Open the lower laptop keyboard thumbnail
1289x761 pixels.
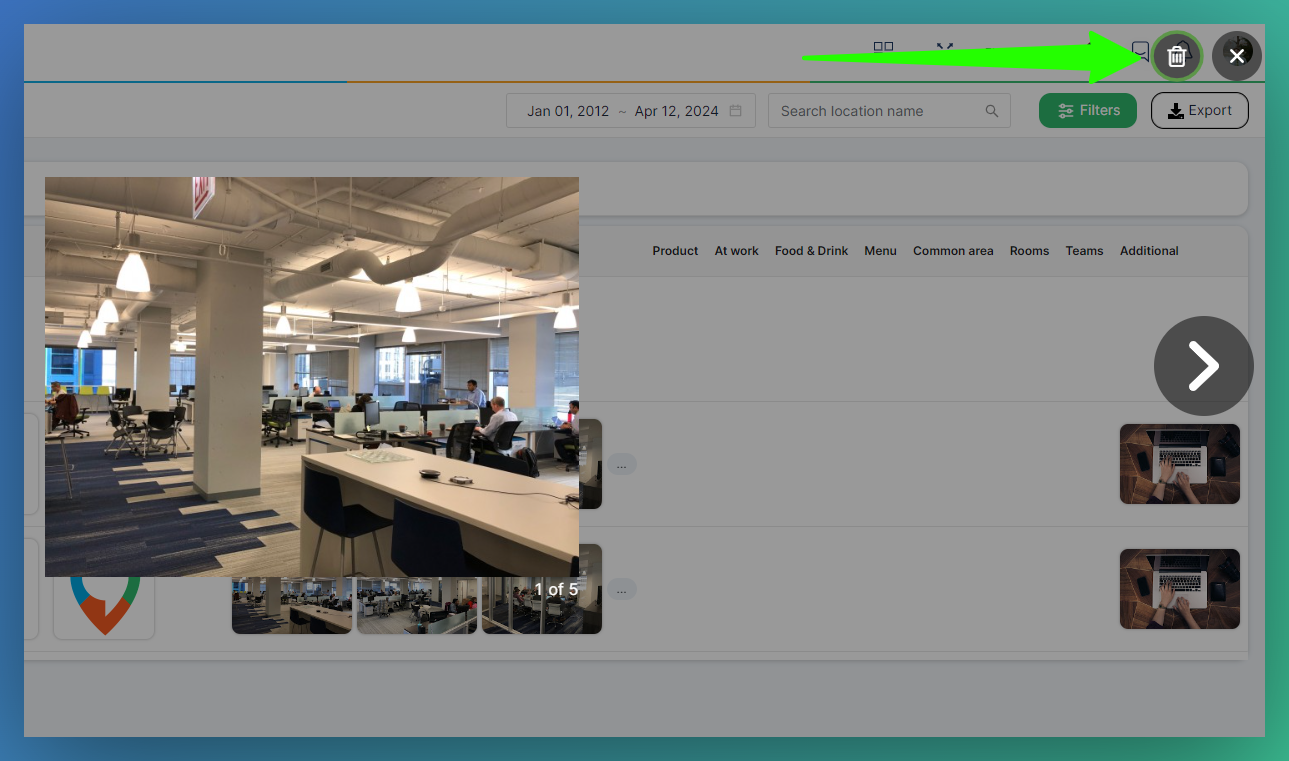click(x=1180, y=589)
